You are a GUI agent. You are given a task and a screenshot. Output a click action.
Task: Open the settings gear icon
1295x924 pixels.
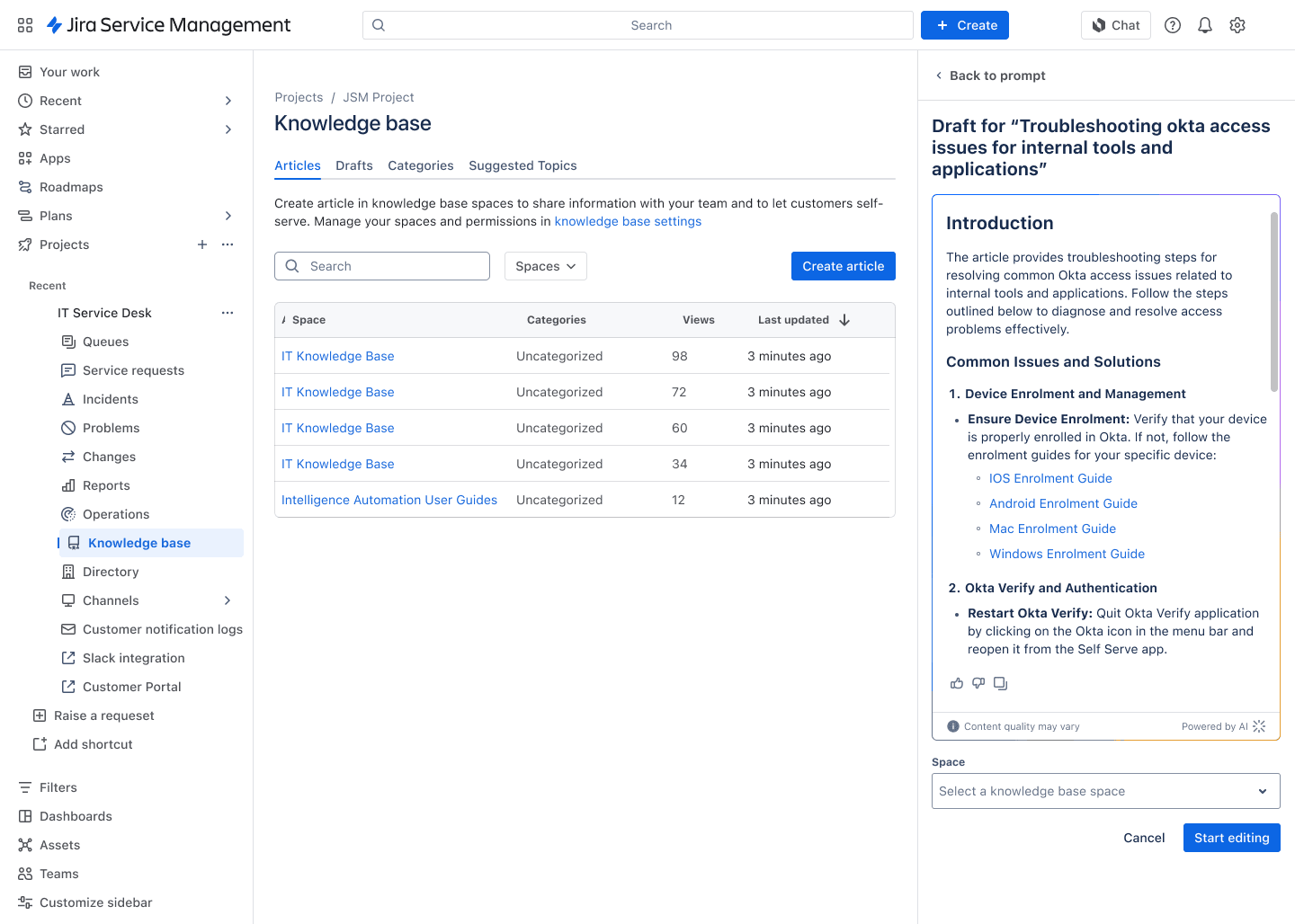(x=1237, y=25)
